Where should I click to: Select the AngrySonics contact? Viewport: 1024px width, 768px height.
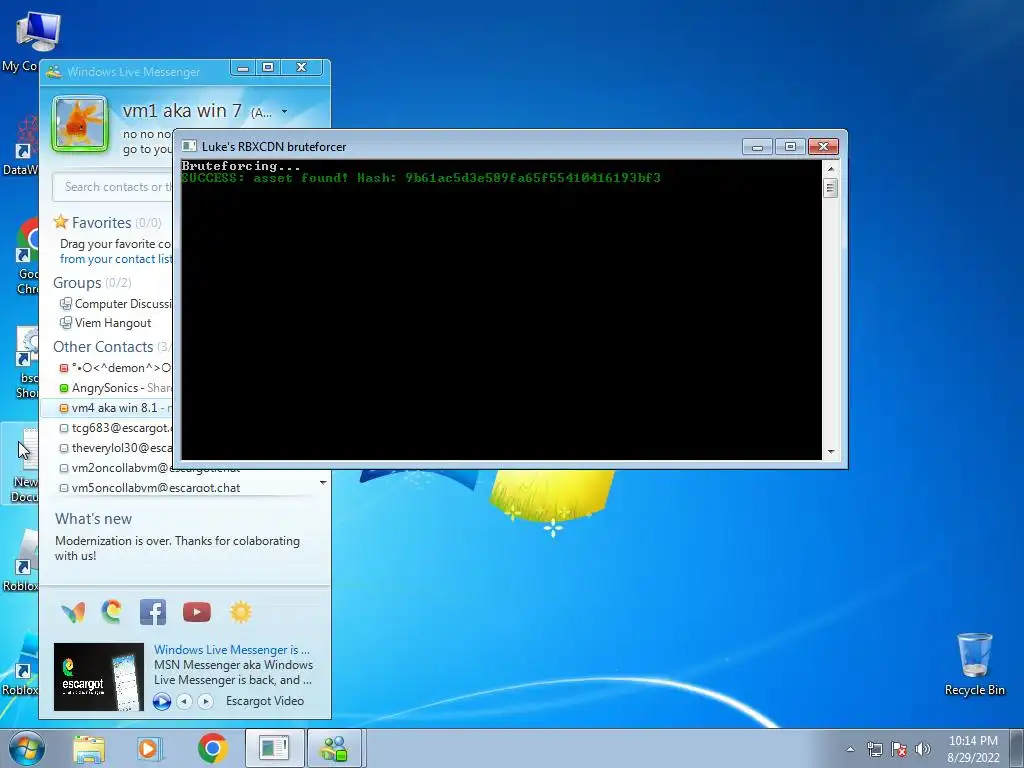(x=116, y=388)
